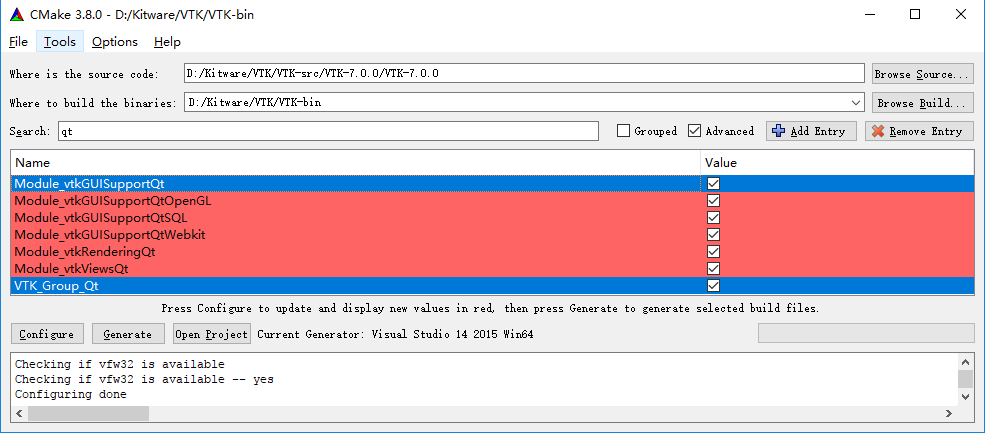Open the Tools menu
The height and width of the screenshot is (433, 985).
coord(60,42)
